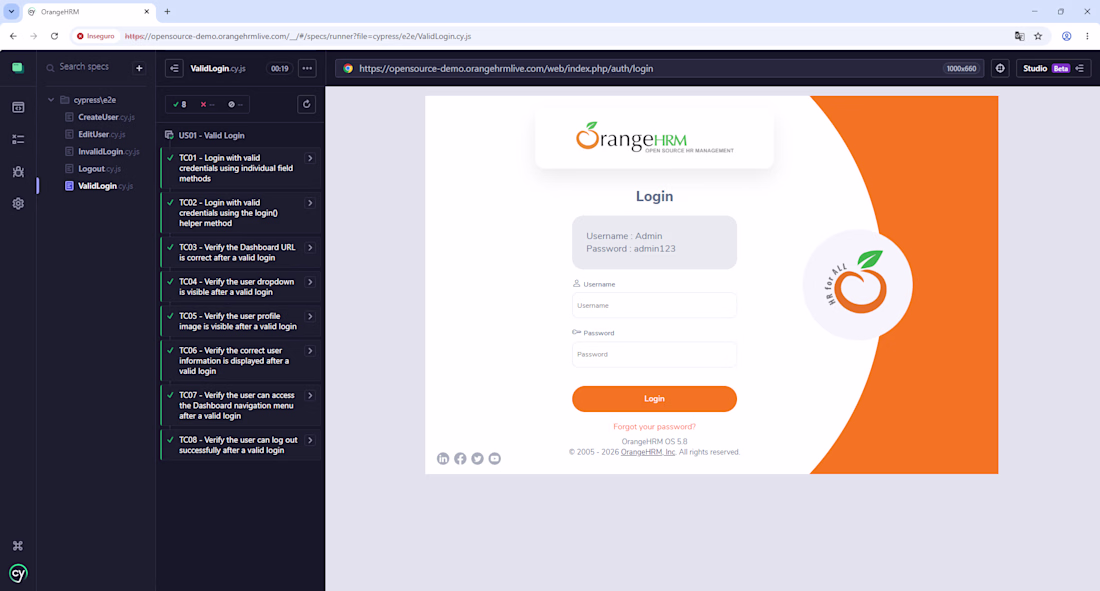Click the new spec plus button
Viewport: 1100px width, 591px height.
coord(139,68)
